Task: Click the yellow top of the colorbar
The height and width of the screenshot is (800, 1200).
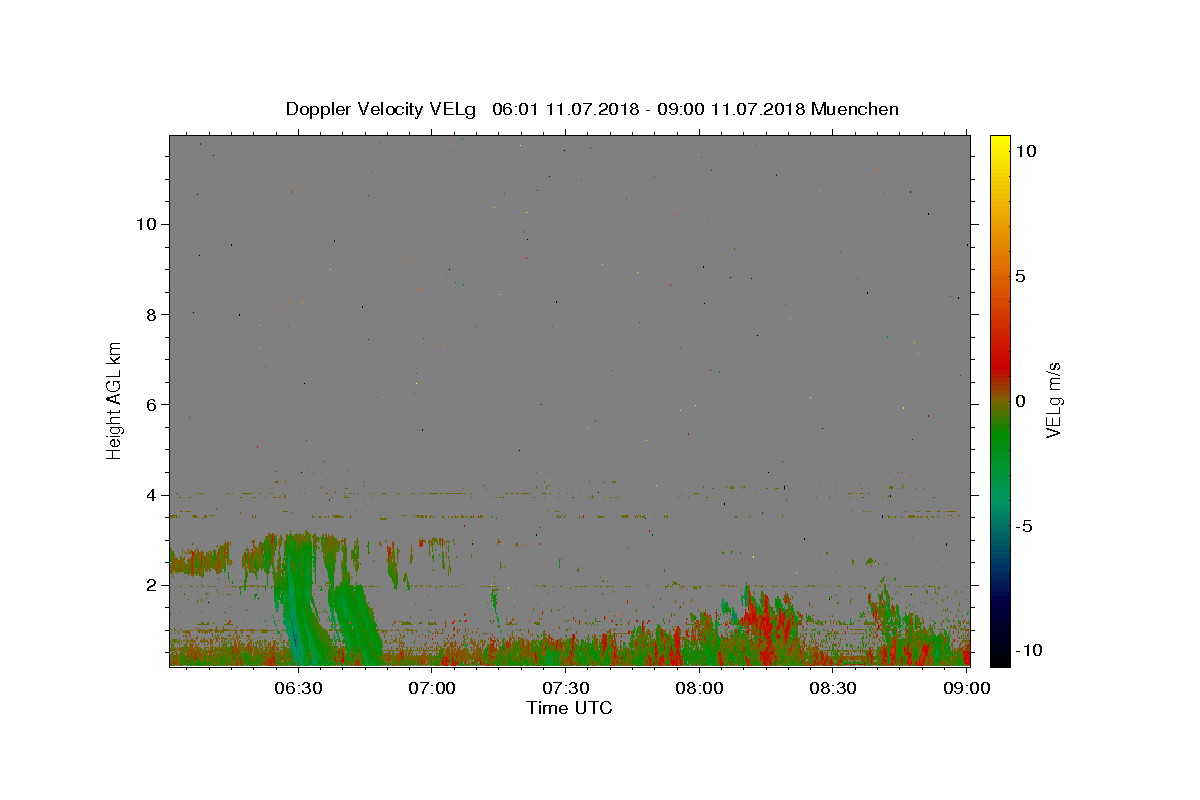Action: click(1000, 145)
